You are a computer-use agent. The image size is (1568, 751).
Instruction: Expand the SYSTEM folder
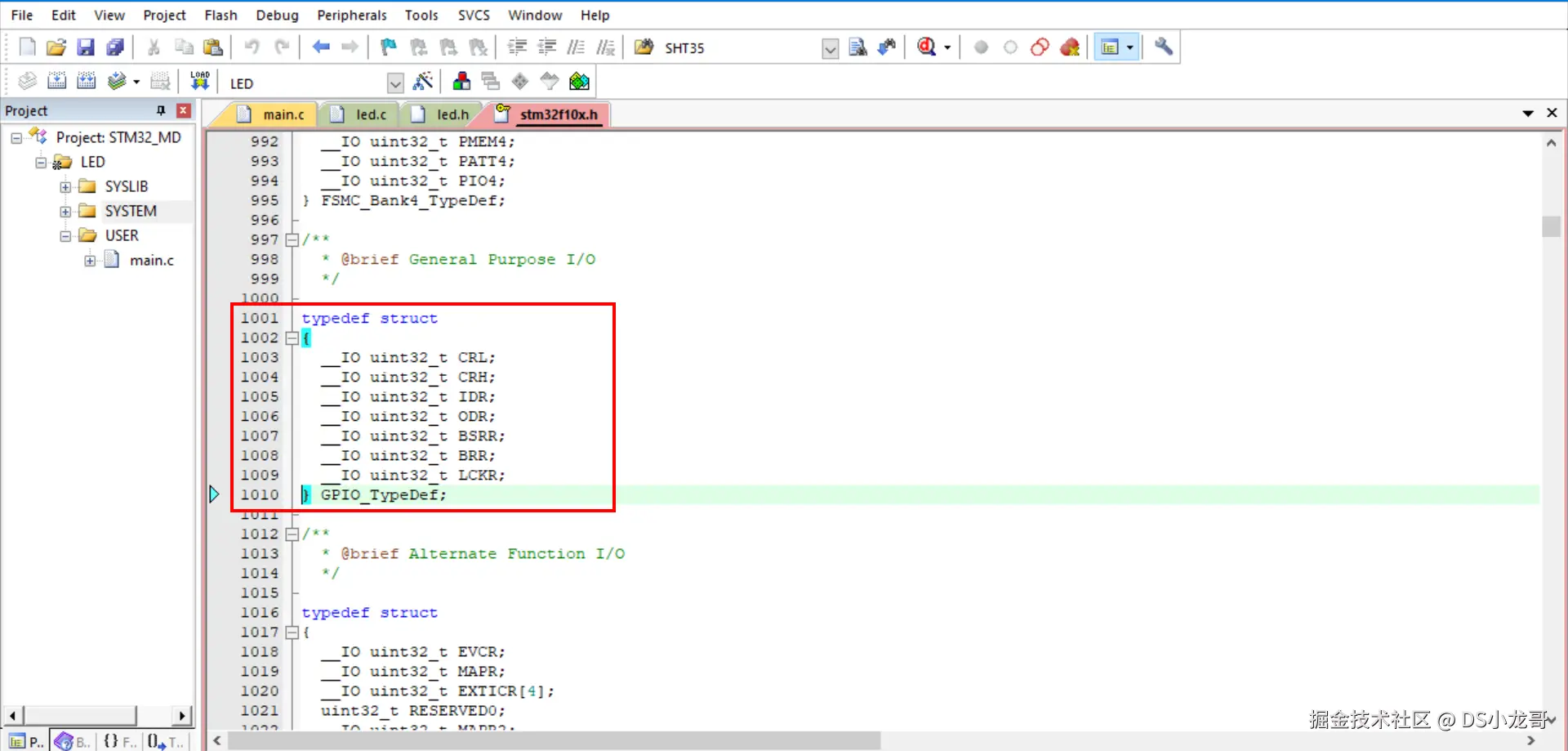(x=65, y=212)
